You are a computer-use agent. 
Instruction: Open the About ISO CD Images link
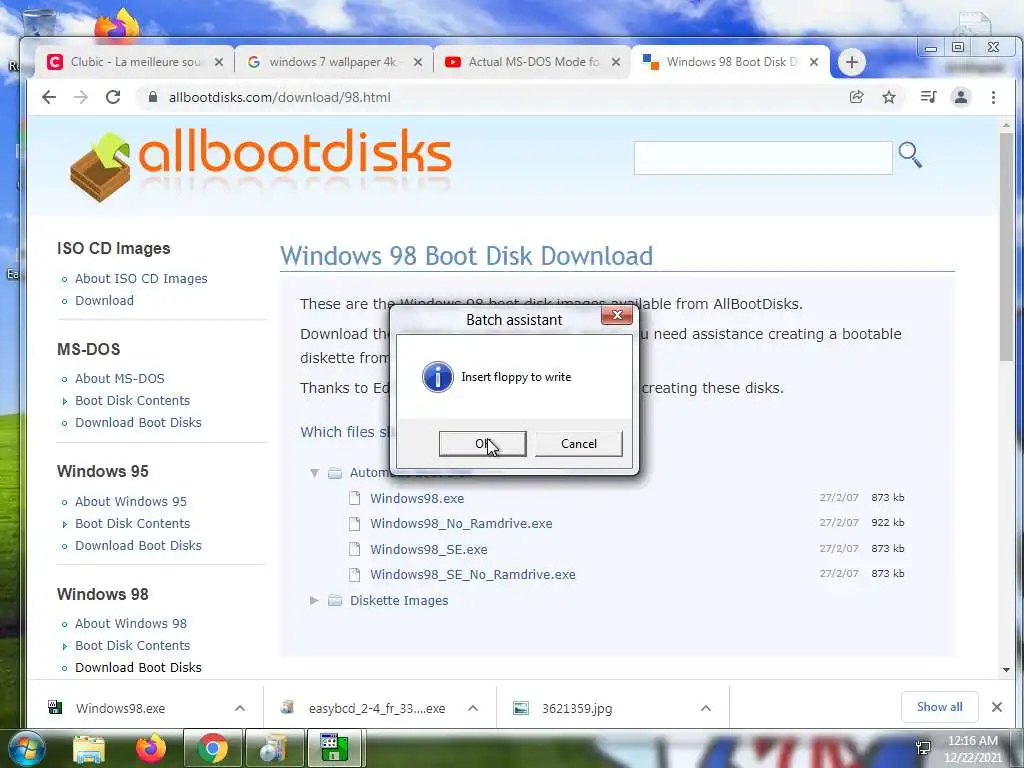point(141,278)
